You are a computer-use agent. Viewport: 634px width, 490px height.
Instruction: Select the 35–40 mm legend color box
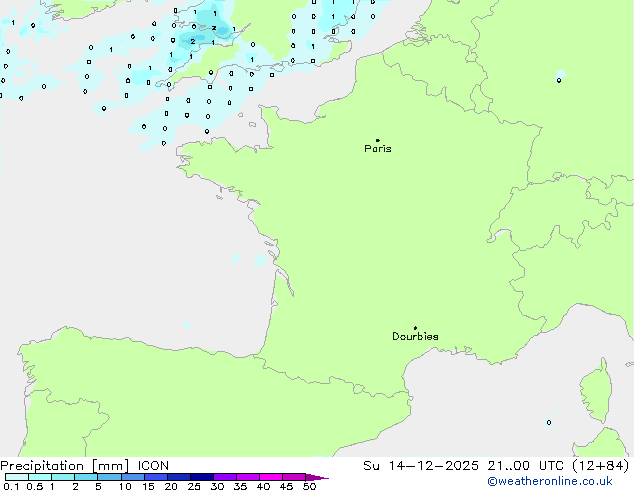coord(248,477)
